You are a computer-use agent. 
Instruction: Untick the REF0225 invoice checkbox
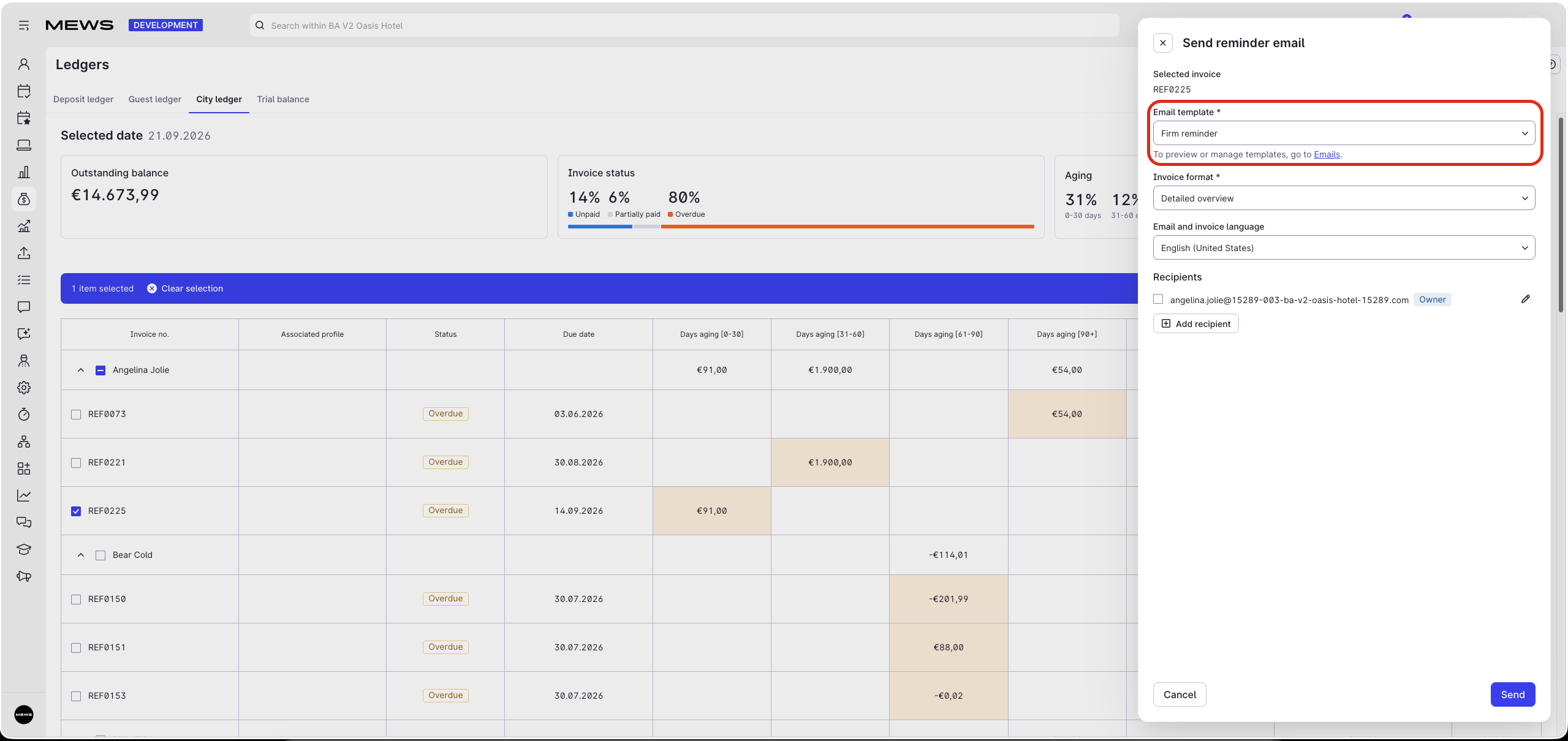tap(76, 511)
